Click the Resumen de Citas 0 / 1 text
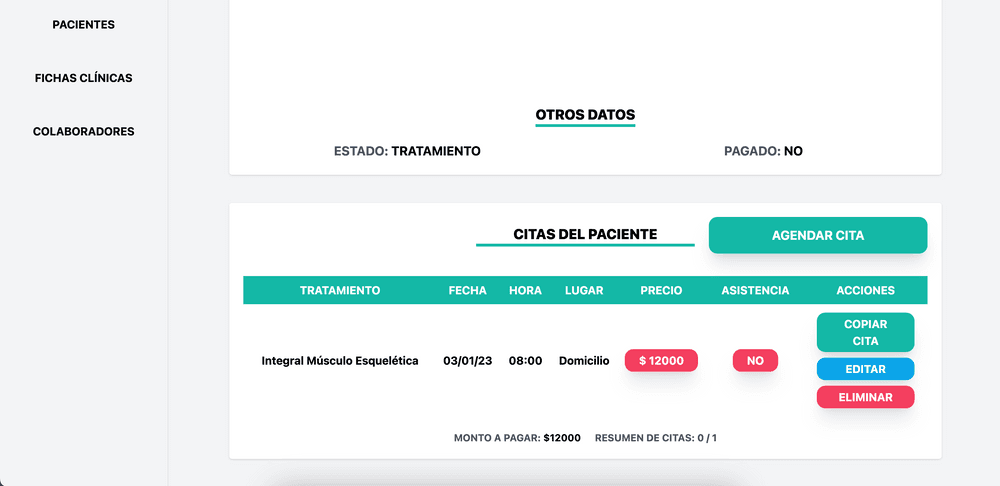This screenshot has height=486, width=1000. 656,438
